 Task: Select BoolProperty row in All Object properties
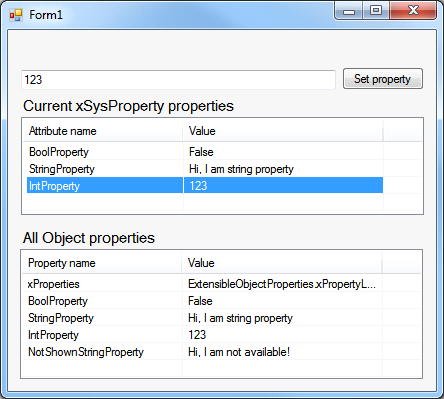click(x=204, y=301)
